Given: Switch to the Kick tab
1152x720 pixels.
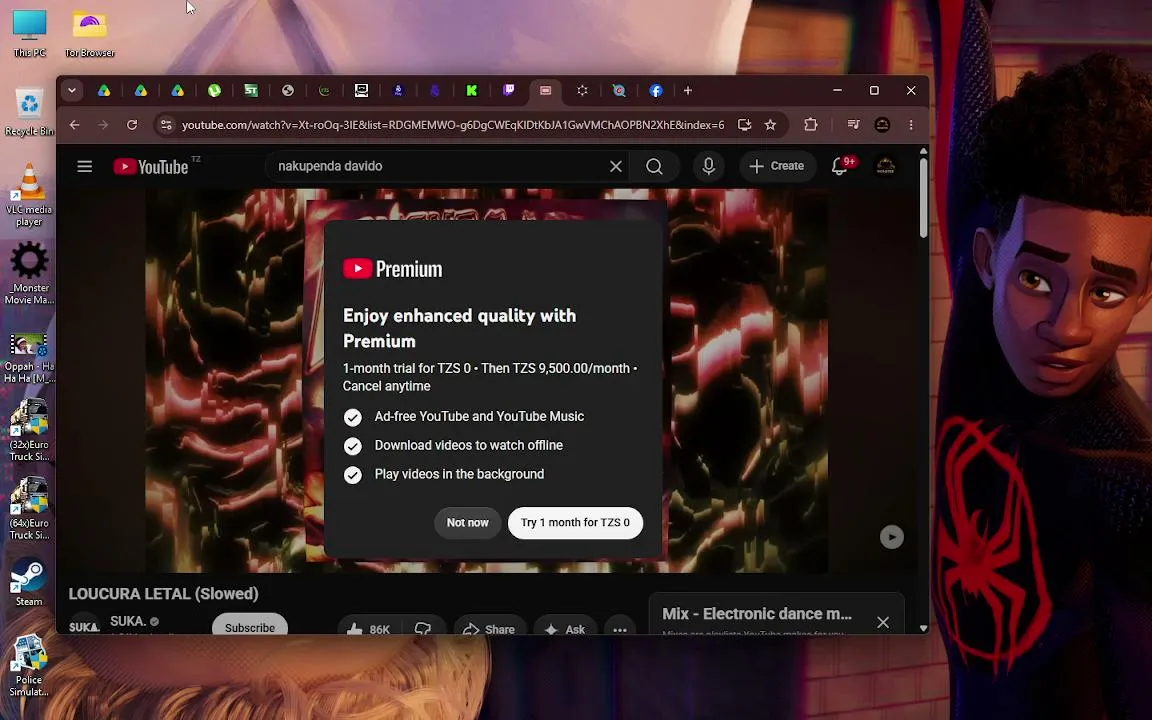Looking at the screenshot, I should 472,90.
